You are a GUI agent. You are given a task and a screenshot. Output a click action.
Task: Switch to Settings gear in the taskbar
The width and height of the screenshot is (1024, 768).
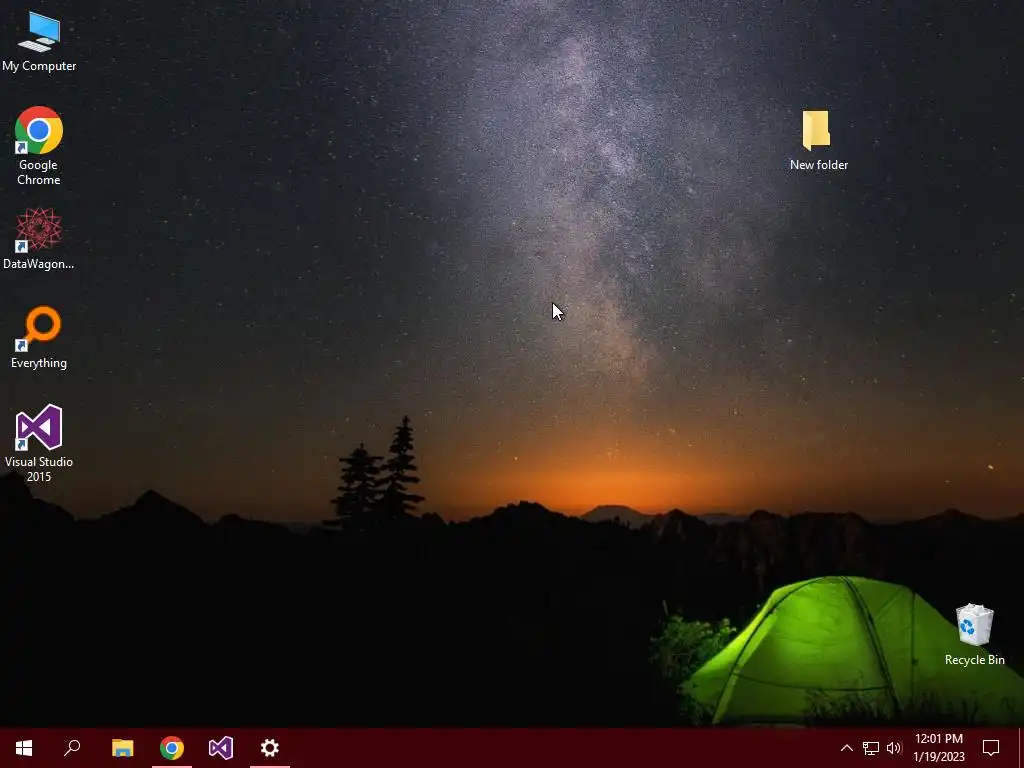coord(270,748)
